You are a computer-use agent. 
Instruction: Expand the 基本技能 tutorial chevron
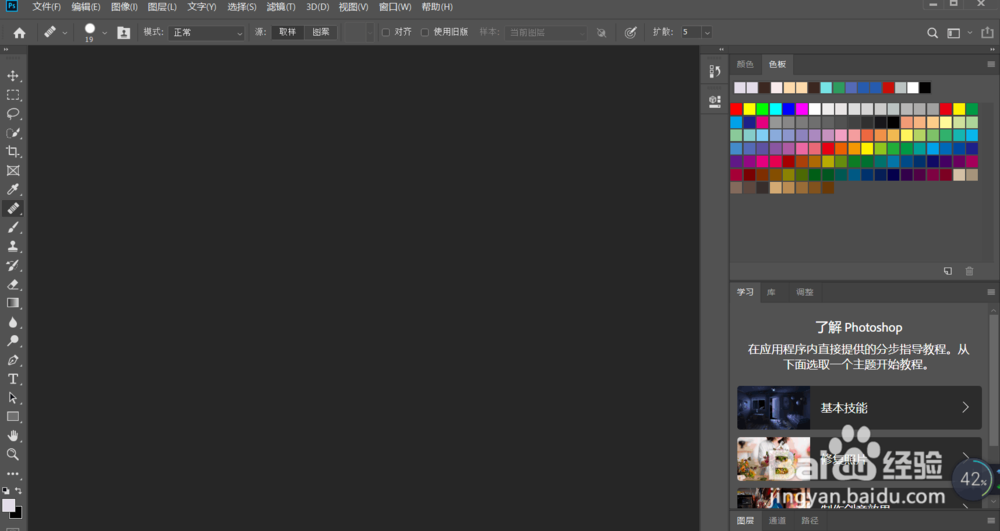(966, 407)
